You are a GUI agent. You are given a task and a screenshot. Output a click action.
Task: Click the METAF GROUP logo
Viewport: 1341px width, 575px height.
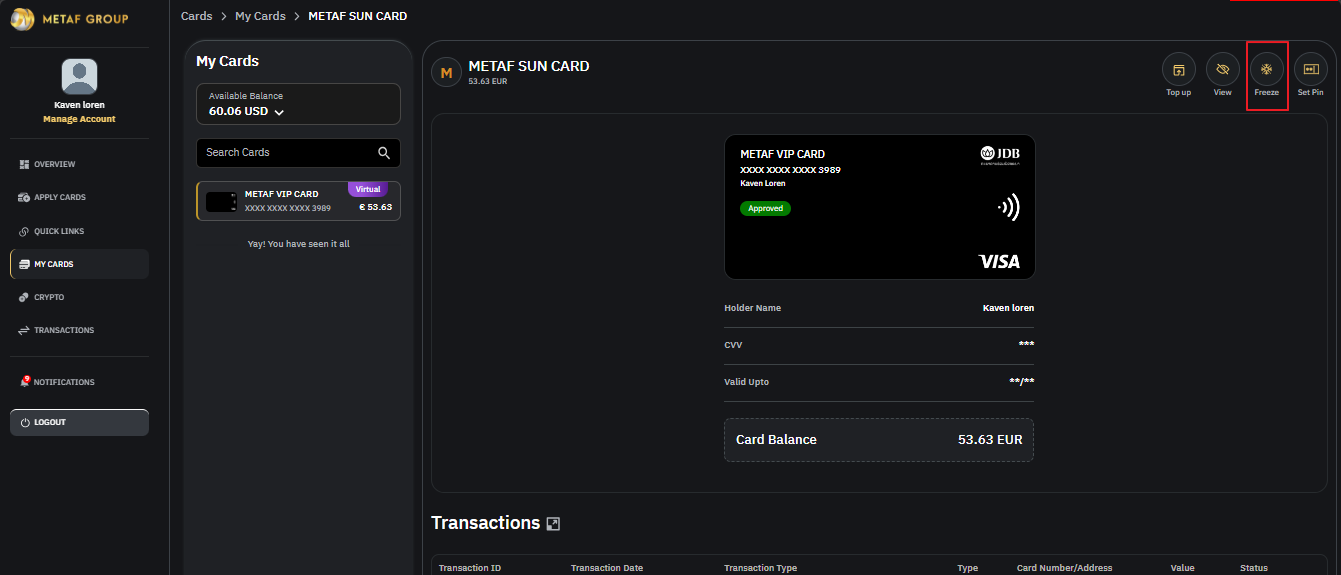click(69, 18)
